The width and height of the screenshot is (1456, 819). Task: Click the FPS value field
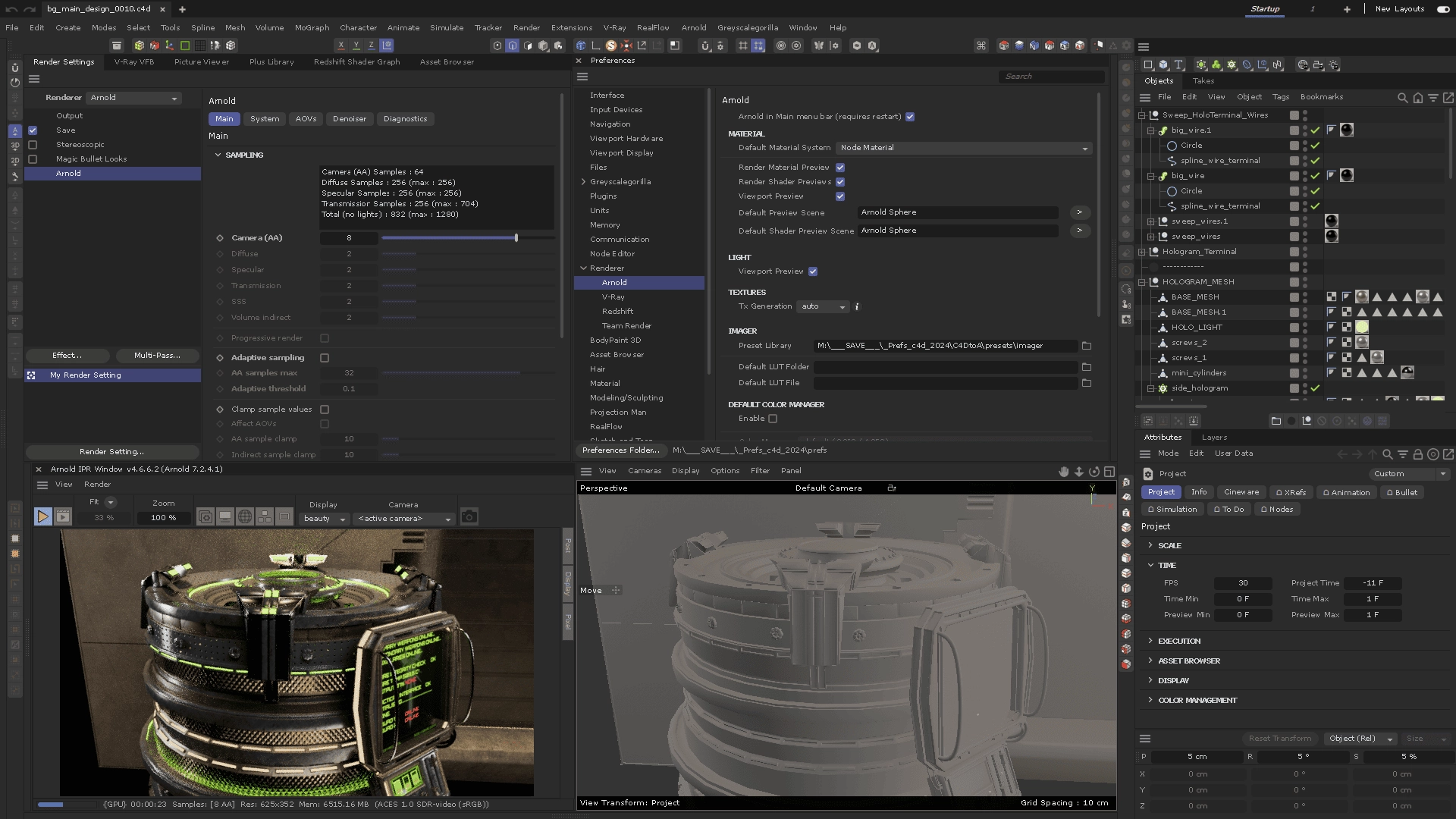tap(1243, 584)
